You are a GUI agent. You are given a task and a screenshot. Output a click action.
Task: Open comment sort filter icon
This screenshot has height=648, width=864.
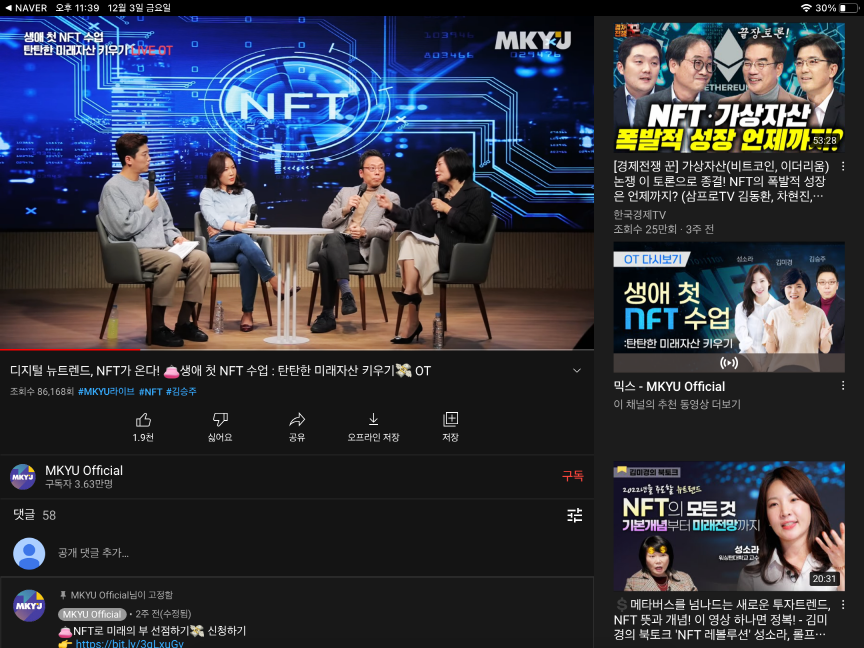[574, 515]
